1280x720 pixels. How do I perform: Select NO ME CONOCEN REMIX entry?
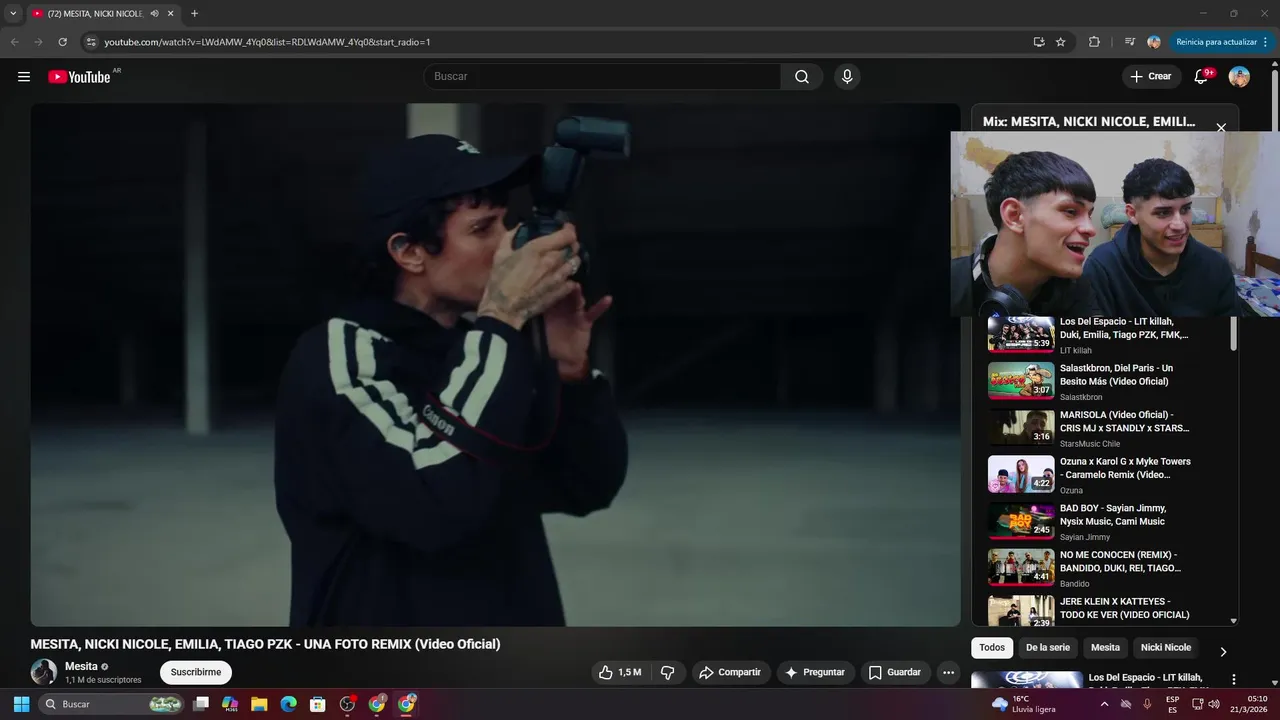[x=1090, y=568]
